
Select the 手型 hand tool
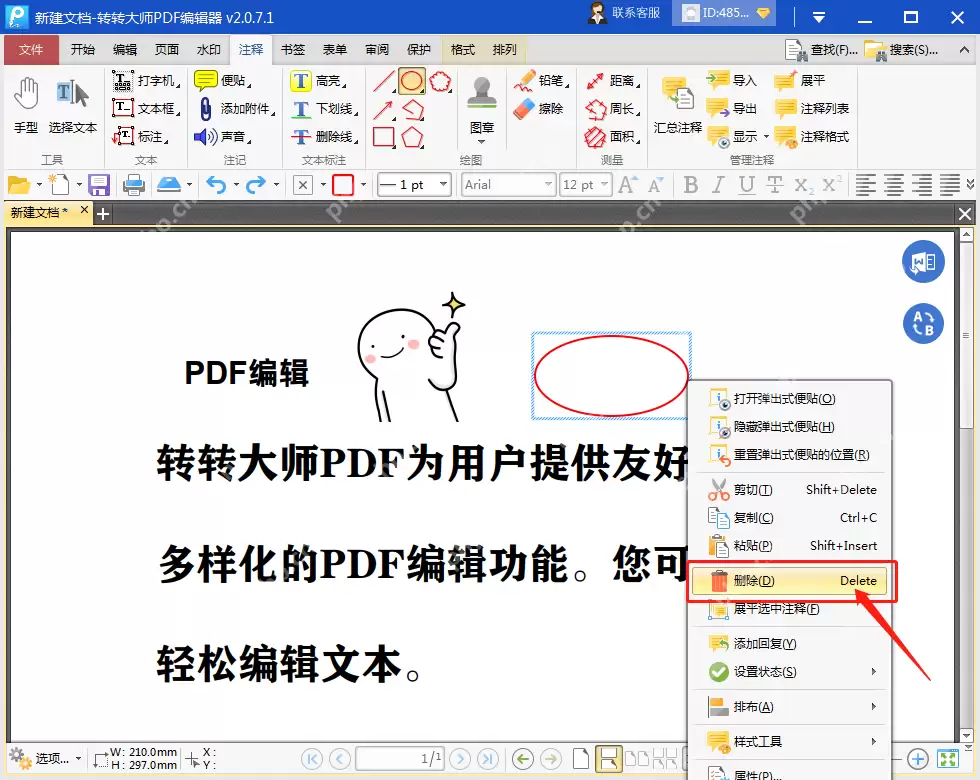pyautogui.click(x=25, y=103)
